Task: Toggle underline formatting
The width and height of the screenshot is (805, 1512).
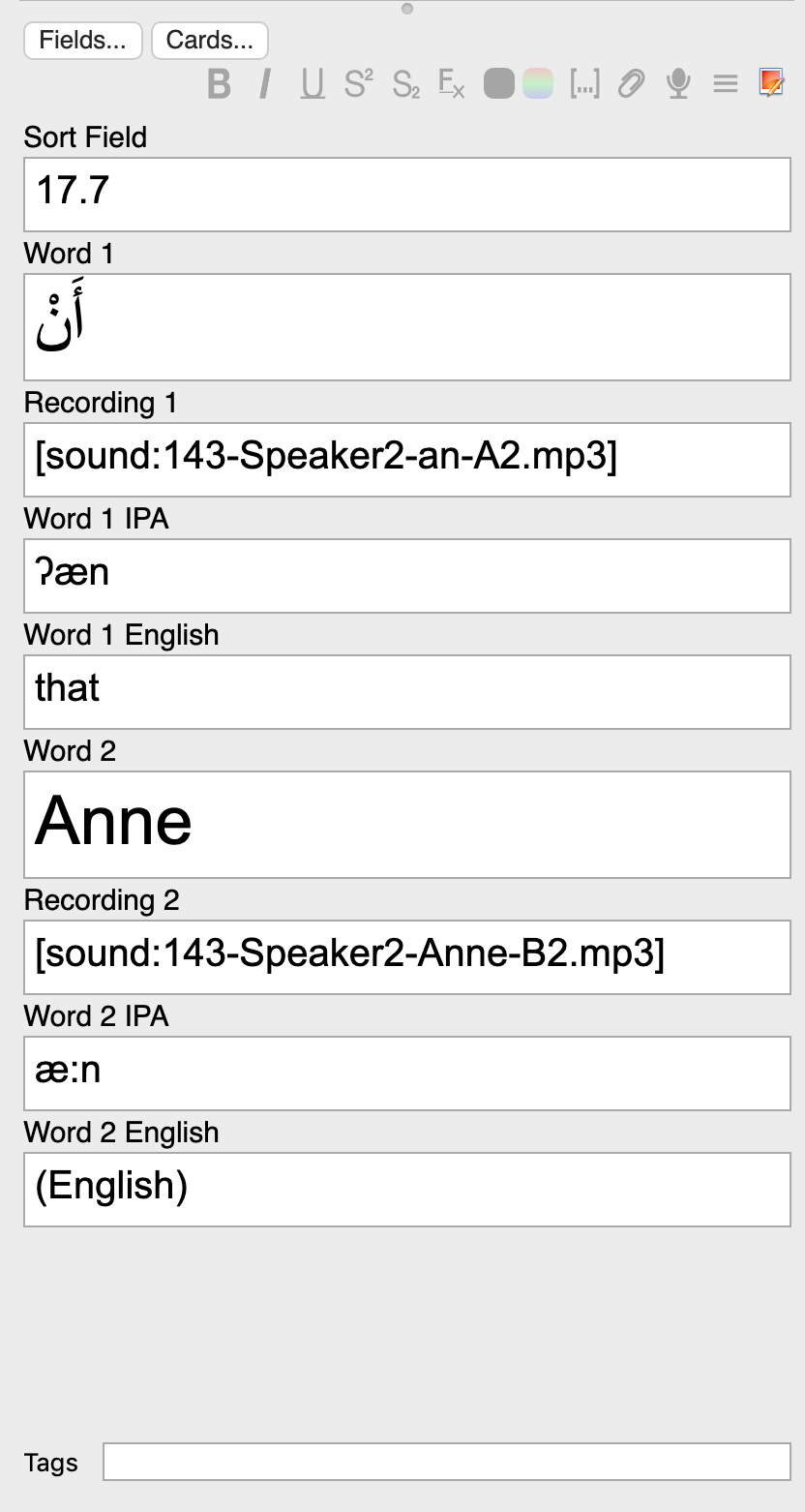Action: coord(312,84)
